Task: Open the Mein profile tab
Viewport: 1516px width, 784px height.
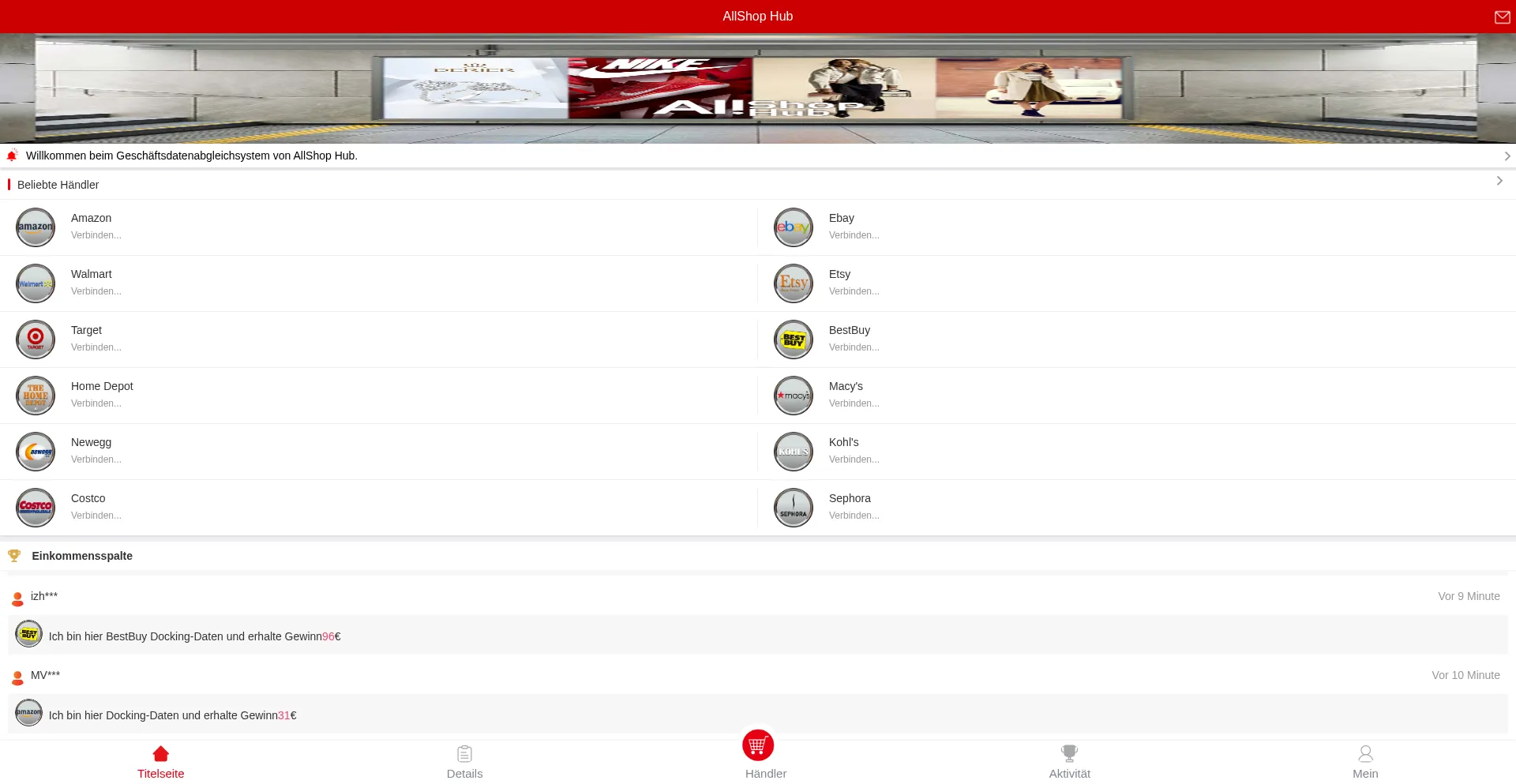Action: [x=1365, y=763]
